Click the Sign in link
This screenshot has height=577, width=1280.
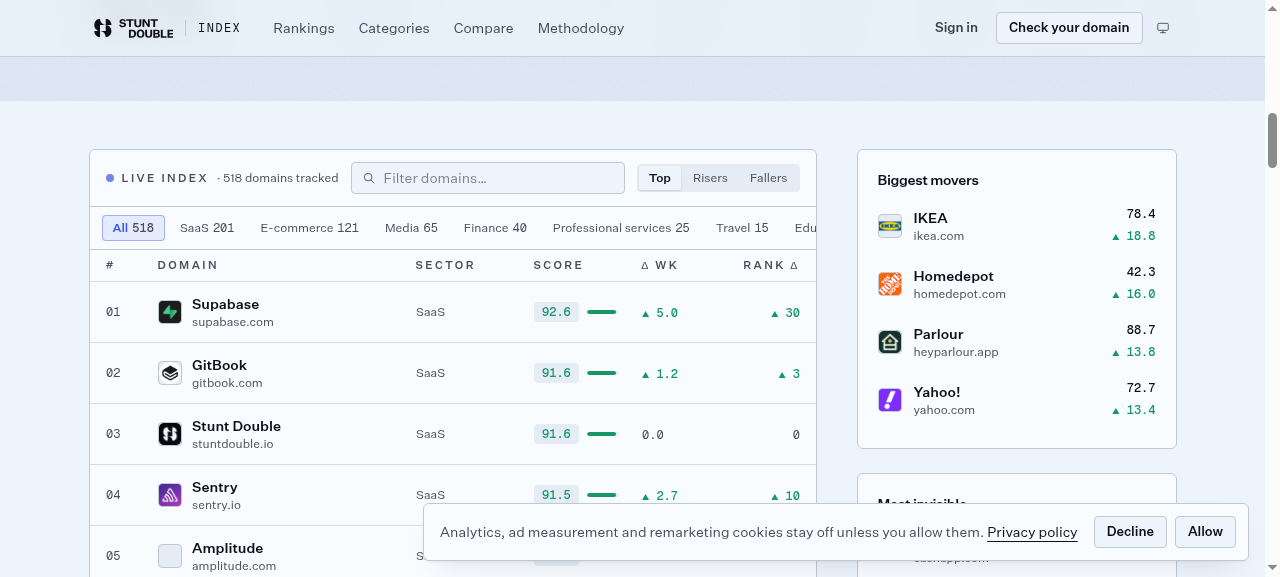(956, 28)
